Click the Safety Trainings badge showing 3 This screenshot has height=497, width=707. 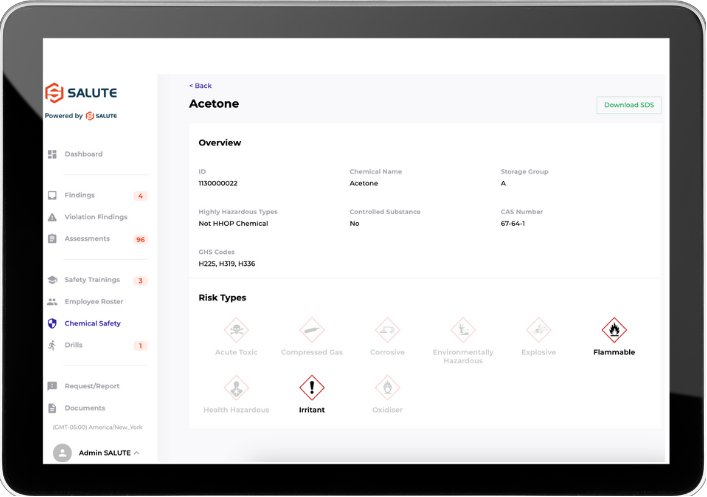tap(140, 281)
